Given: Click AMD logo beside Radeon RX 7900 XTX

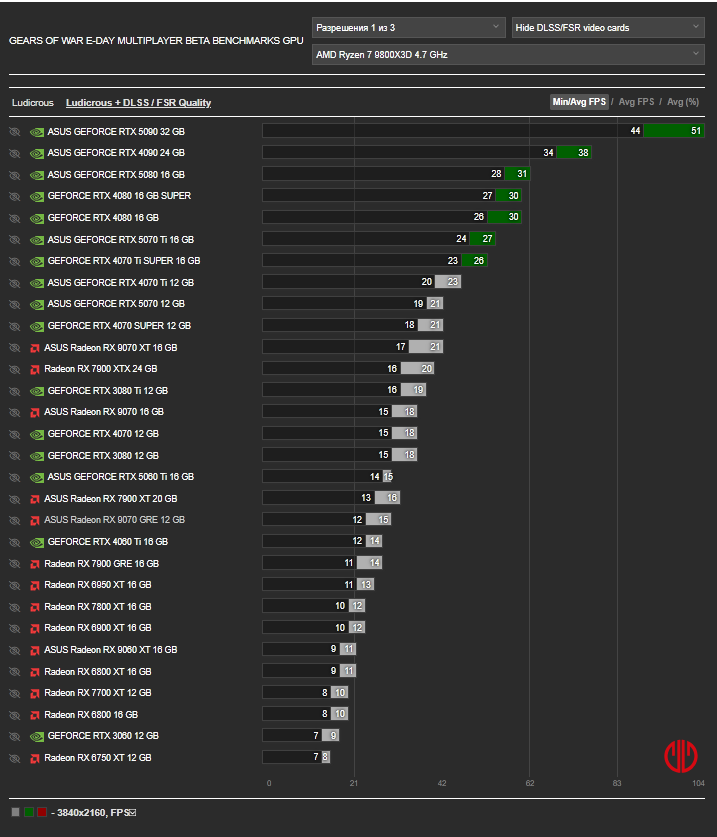Looking at the screenshot, I should click(35, 369).
